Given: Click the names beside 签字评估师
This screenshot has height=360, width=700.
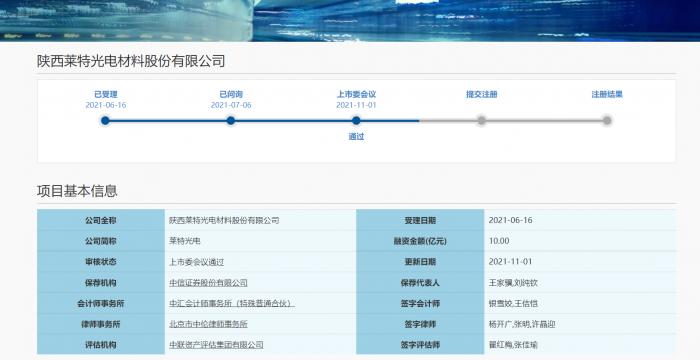Looking at the screenshot, I should click(513, 345).
